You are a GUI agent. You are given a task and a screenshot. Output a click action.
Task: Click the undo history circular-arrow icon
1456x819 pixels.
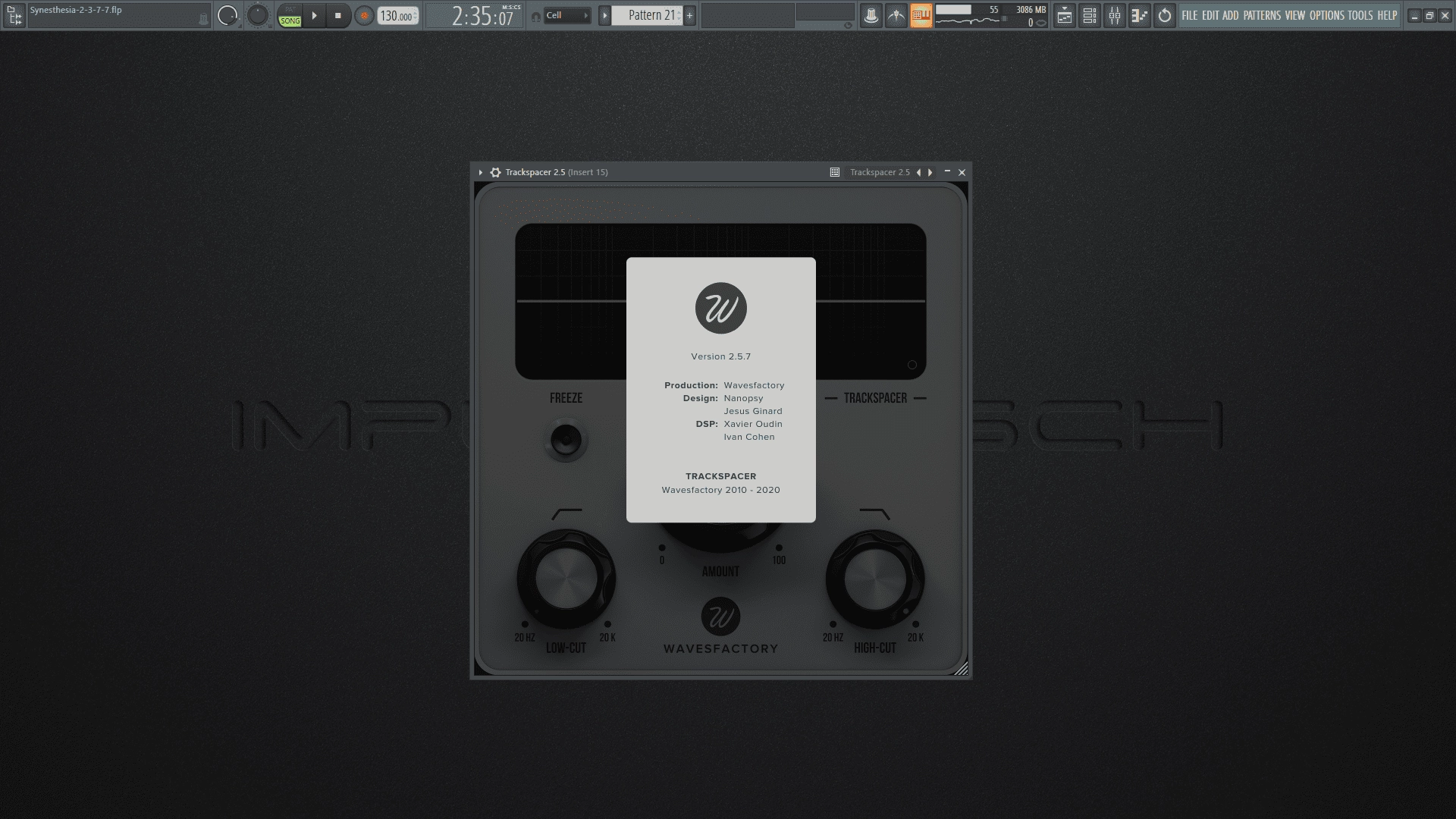click(1165, 15)
